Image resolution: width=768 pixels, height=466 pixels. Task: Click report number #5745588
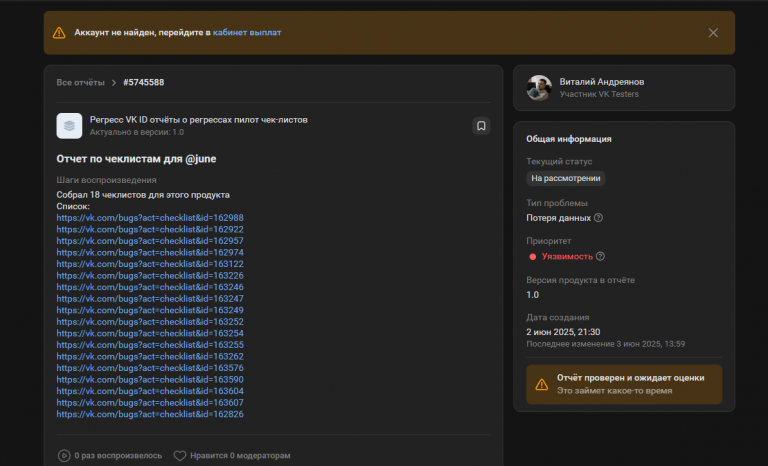(x=144, y=82)
